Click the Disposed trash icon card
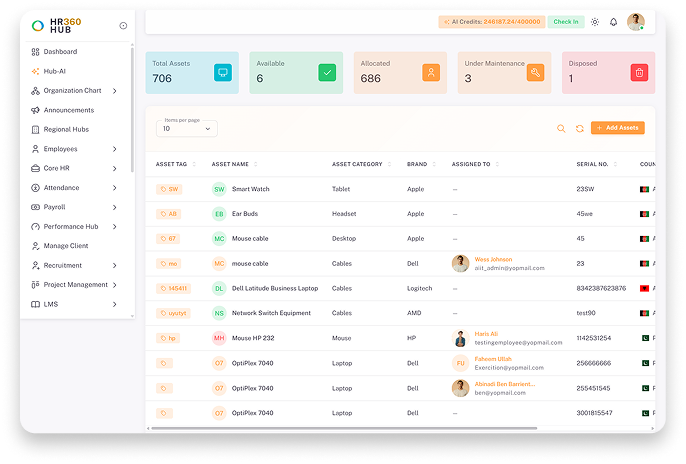The height and width of the screenshot is (464, 686). pyautogui.click(x=639, y=73)
